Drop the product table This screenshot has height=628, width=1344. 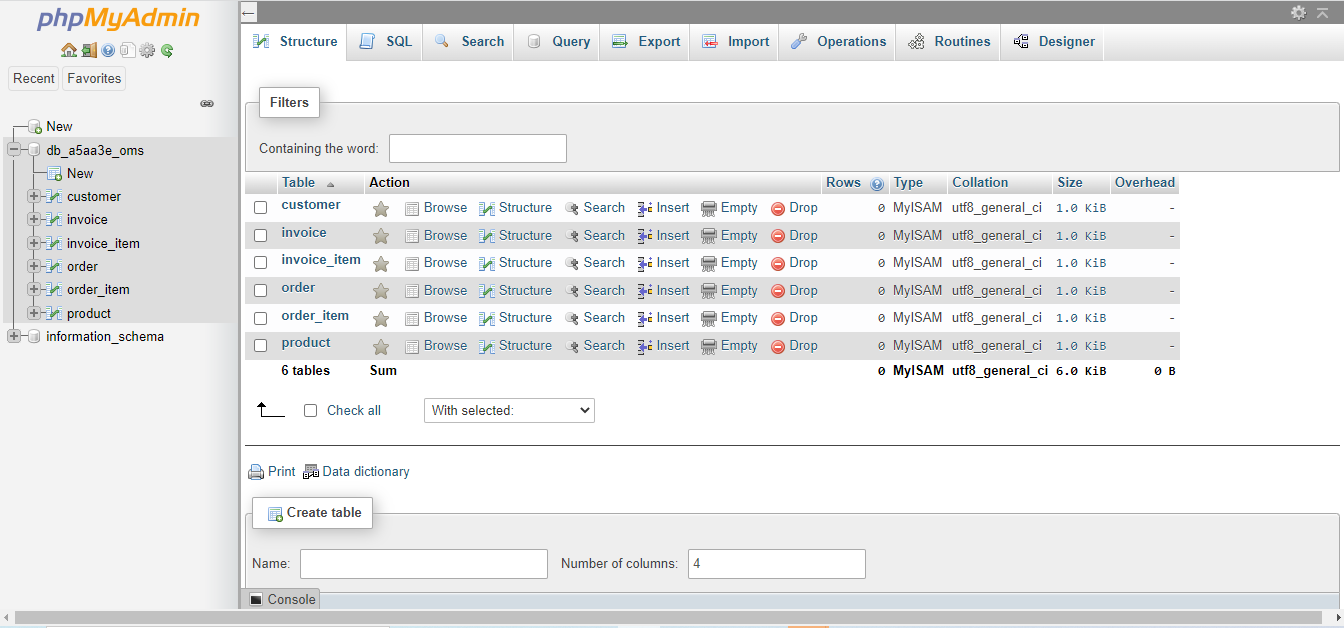[x=794, y=346]
